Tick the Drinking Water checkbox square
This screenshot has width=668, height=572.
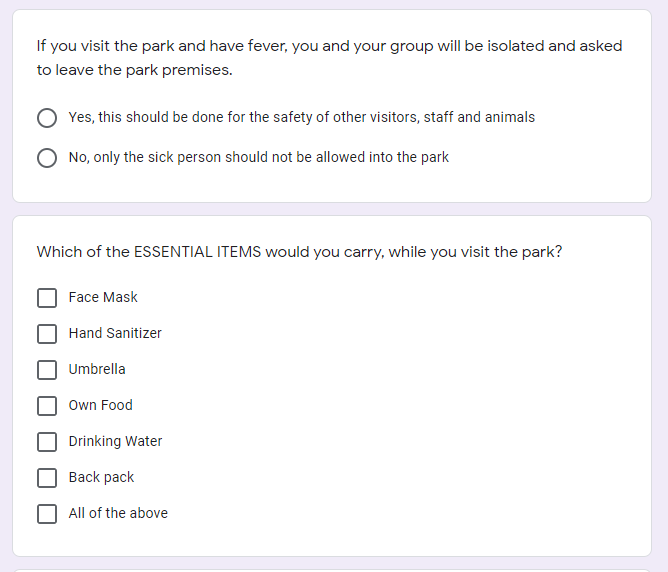click(x=47, y=442)
